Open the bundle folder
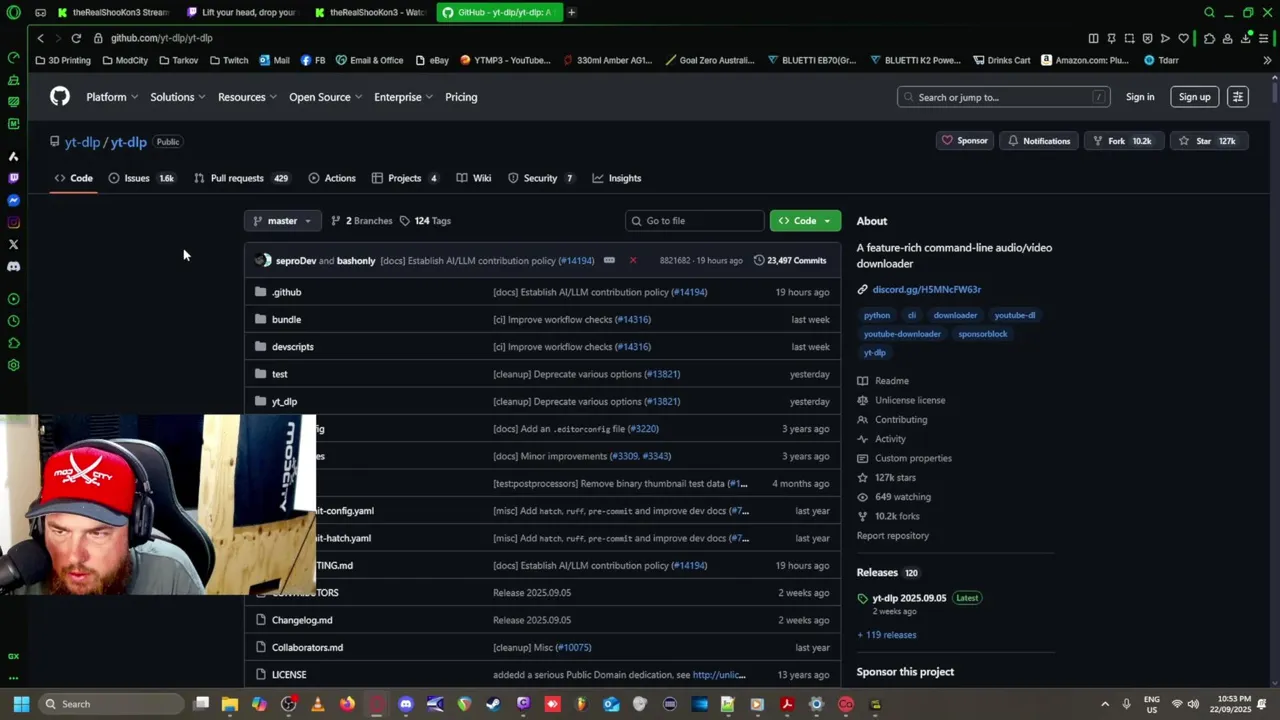 pos(286,319)
